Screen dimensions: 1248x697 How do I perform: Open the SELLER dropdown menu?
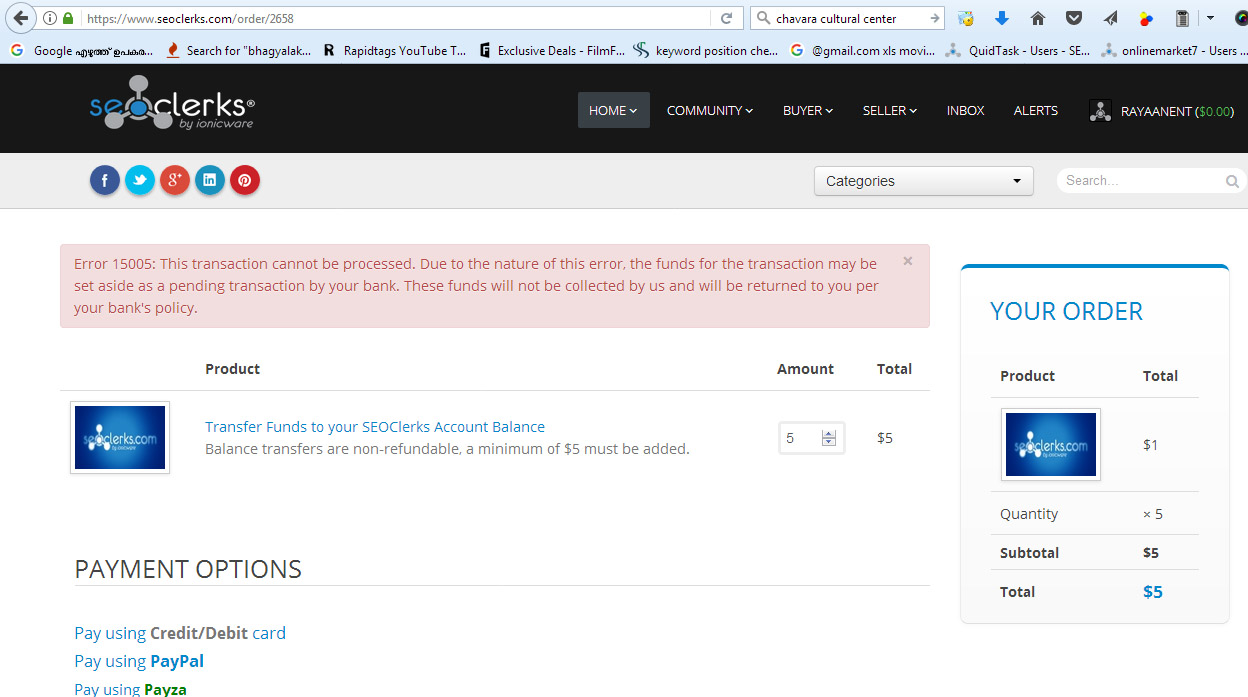pos(889,110)
